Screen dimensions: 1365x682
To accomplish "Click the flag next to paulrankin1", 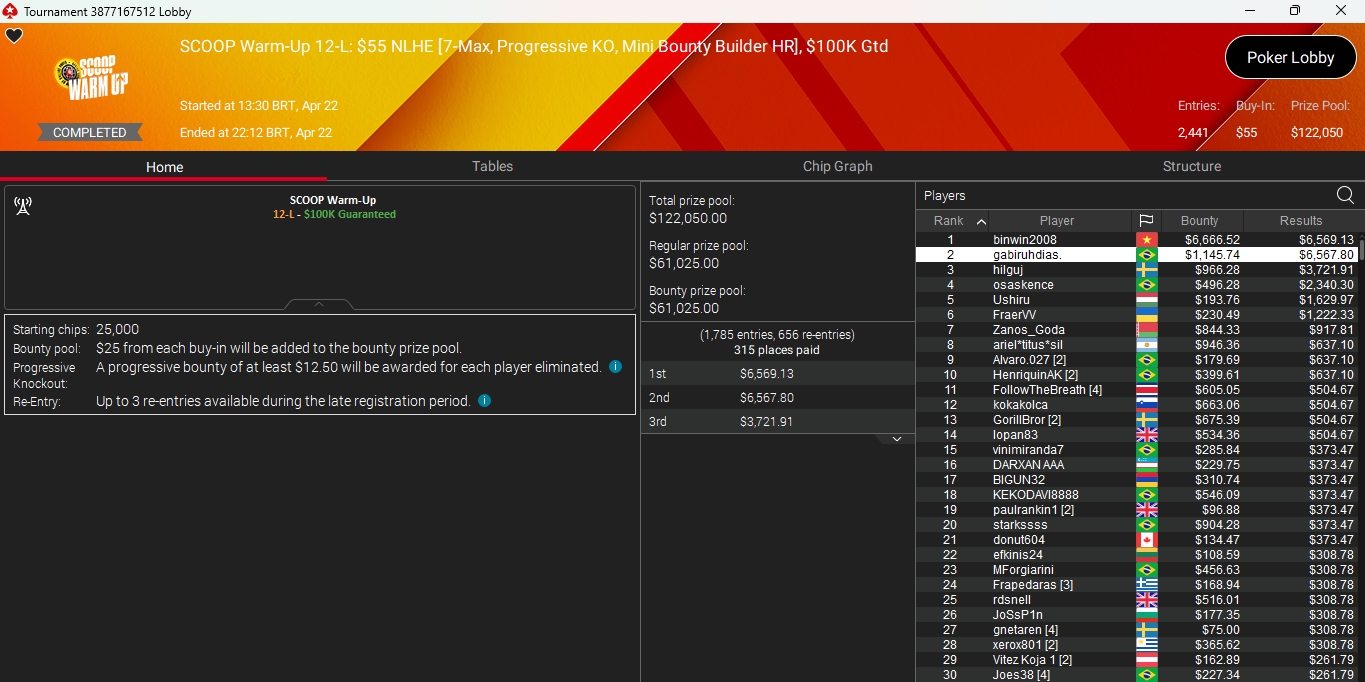I will tap(1146, 510).
